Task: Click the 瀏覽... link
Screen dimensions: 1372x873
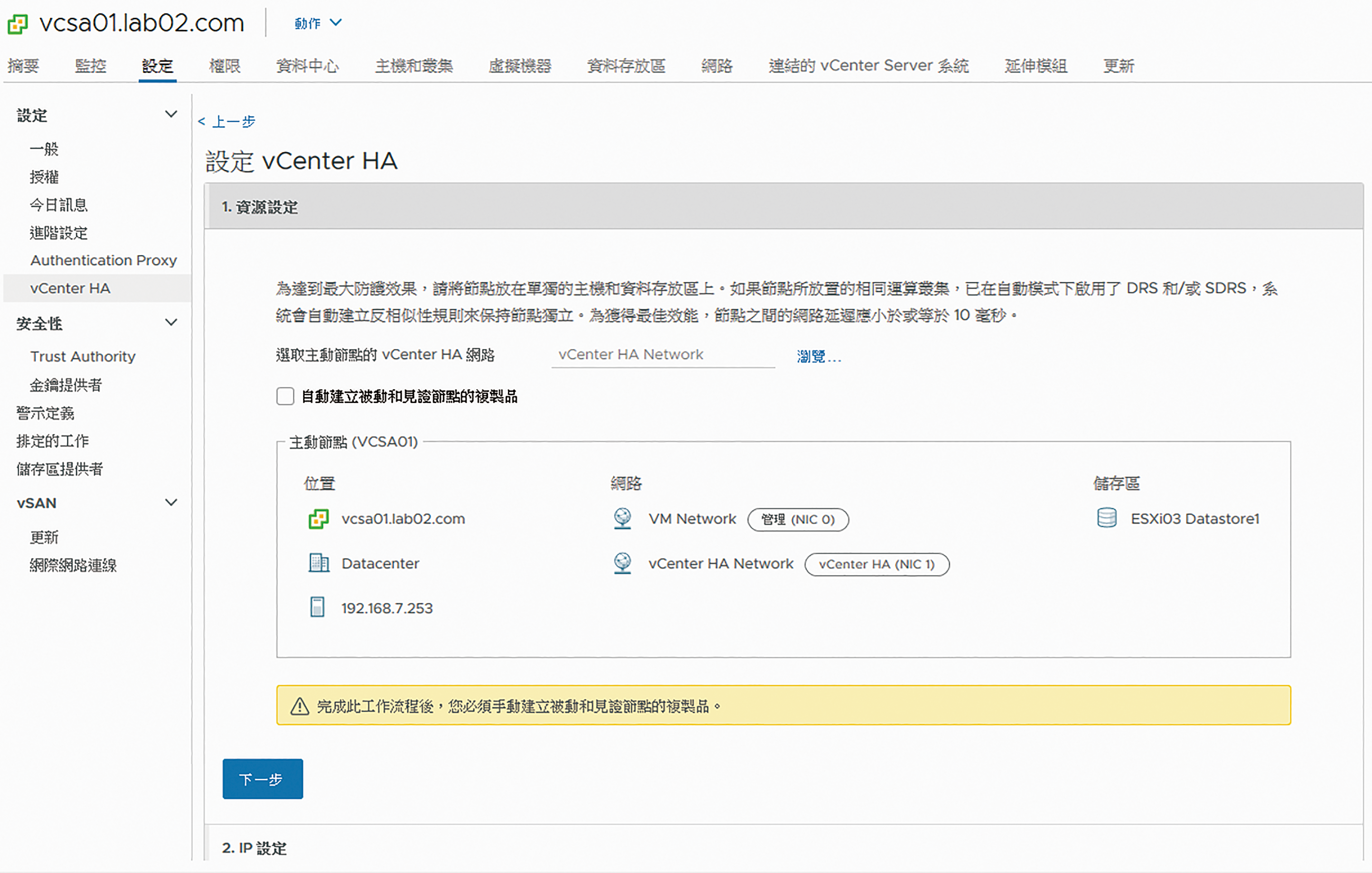Action: 819,356
